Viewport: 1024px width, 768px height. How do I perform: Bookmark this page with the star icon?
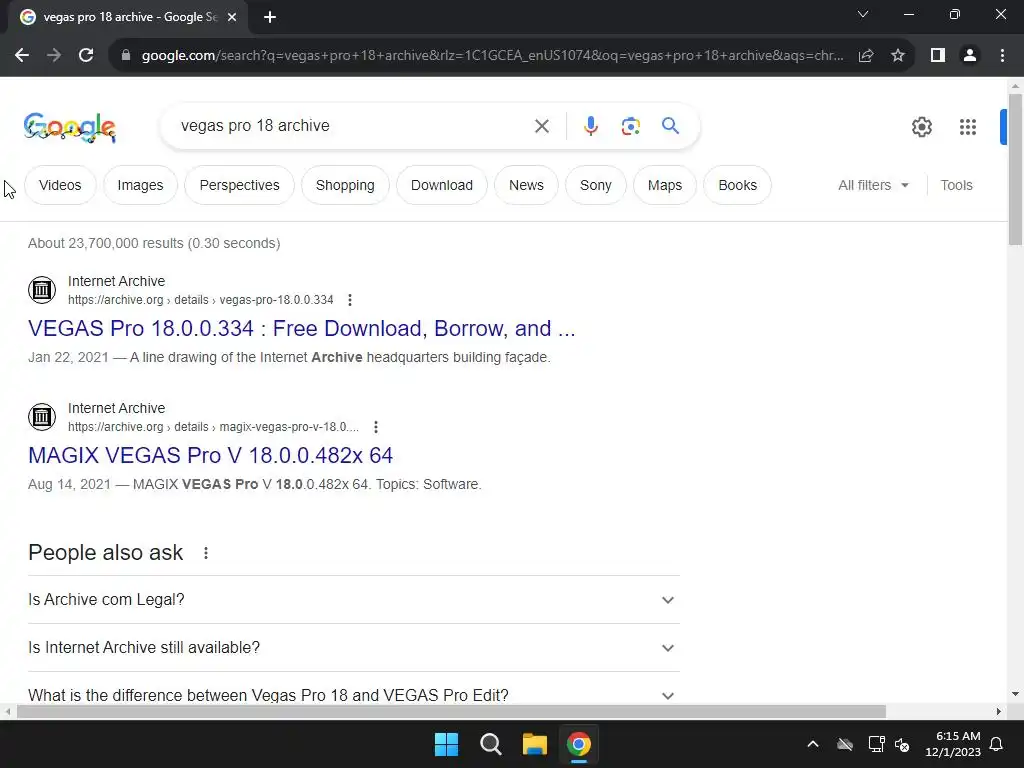(898, 56)
